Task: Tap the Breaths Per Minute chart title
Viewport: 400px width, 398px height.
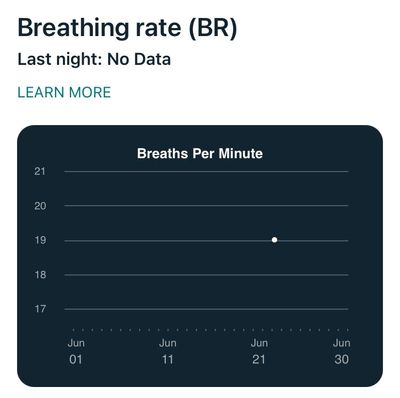Action: pos(200,154)
